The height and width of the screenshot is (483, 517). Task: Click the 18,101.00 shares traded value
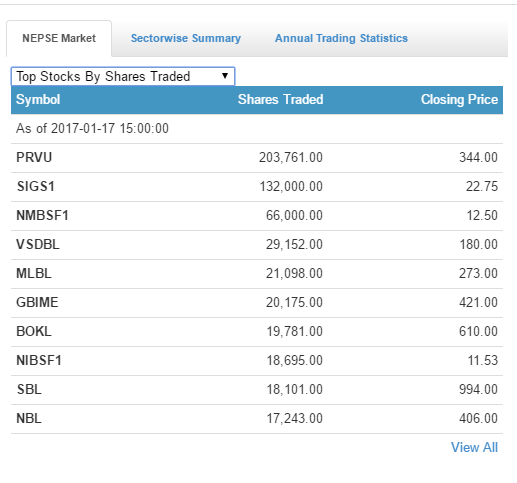coord(295,389)
